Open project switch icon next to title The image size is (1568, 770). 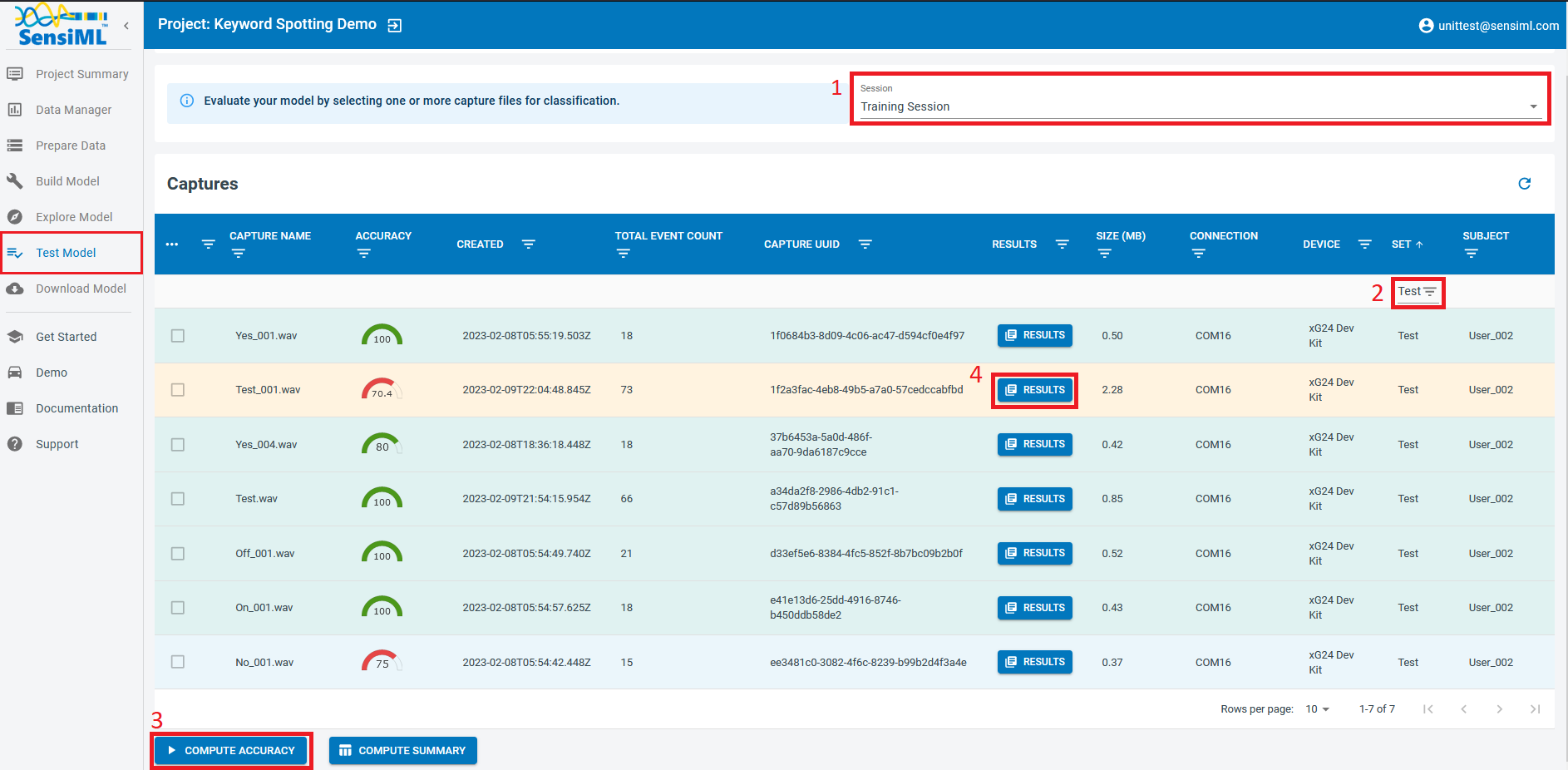tap(395, 26)
